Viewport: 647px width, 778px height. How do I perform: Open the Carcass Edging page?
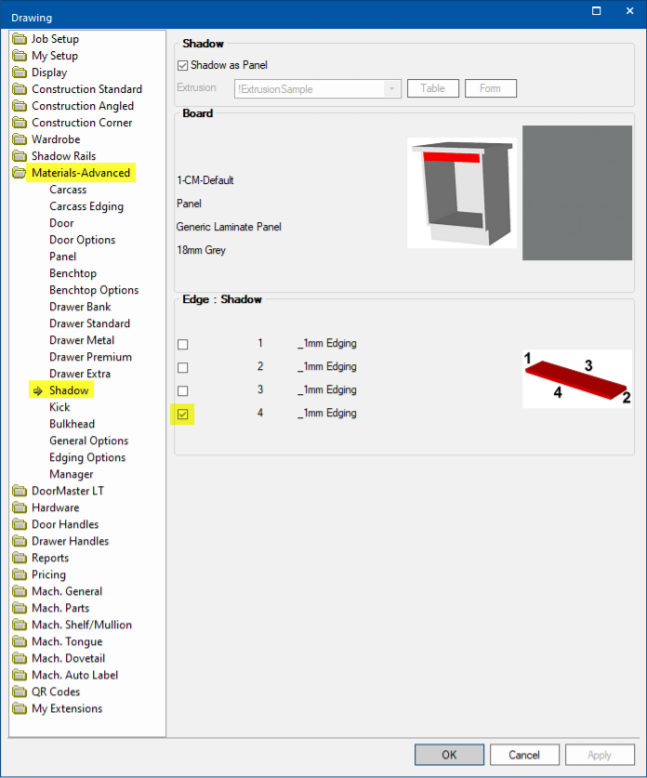86,206
